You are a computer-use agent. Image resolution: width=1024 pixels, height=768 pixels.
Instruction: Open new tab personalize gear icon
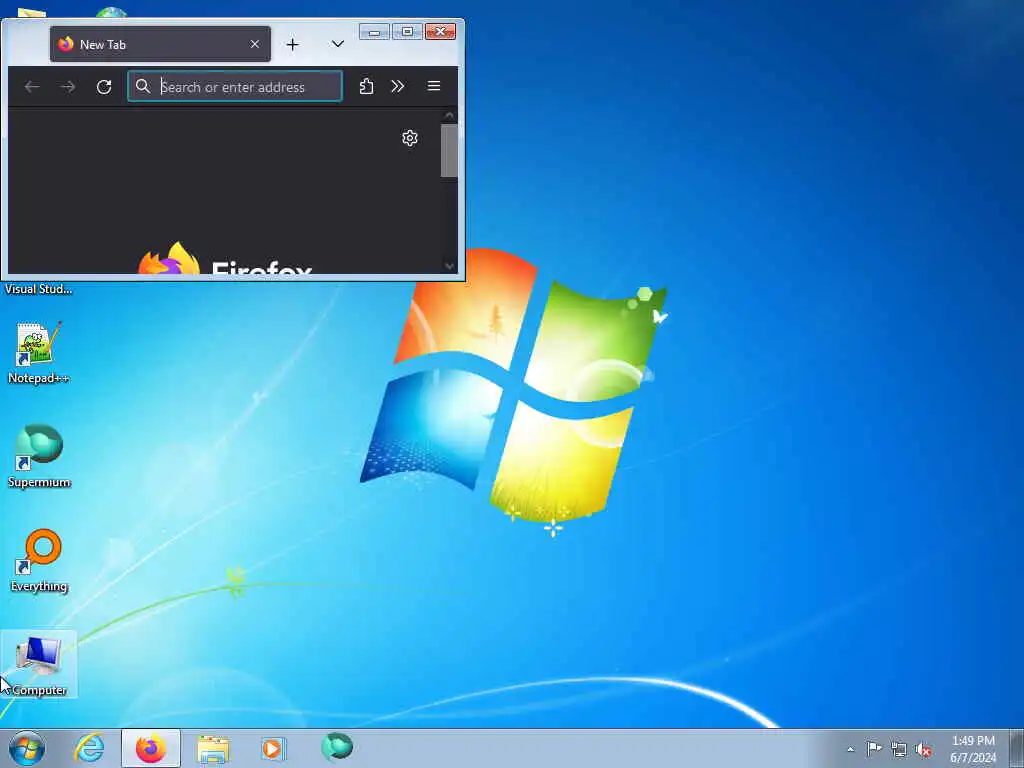[410, 138]
